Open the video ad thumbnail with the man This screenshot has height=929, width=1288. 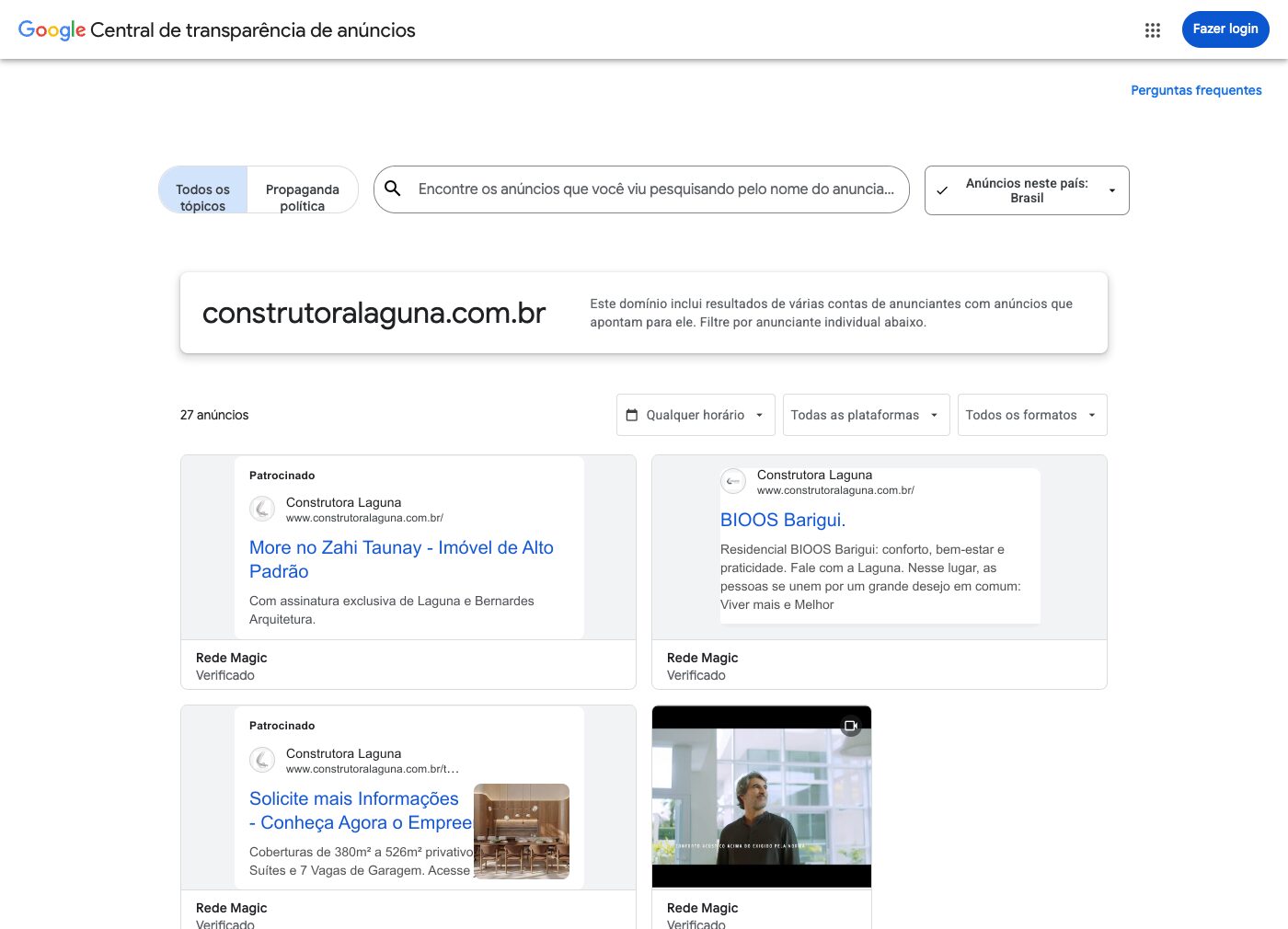762,797
